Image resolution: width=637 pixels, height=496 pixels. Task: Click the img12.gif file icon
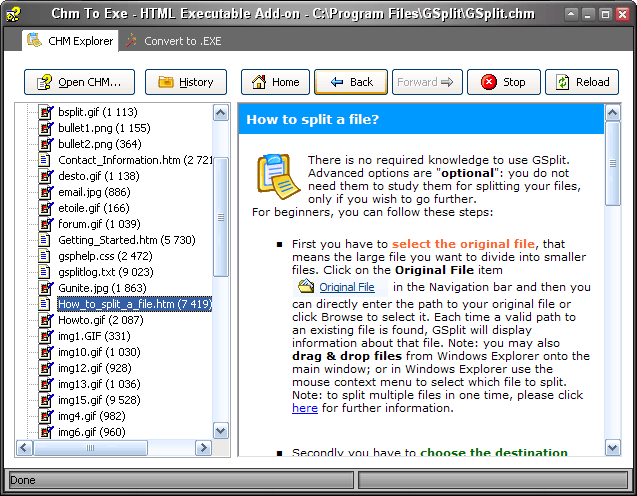click(46, 368)
